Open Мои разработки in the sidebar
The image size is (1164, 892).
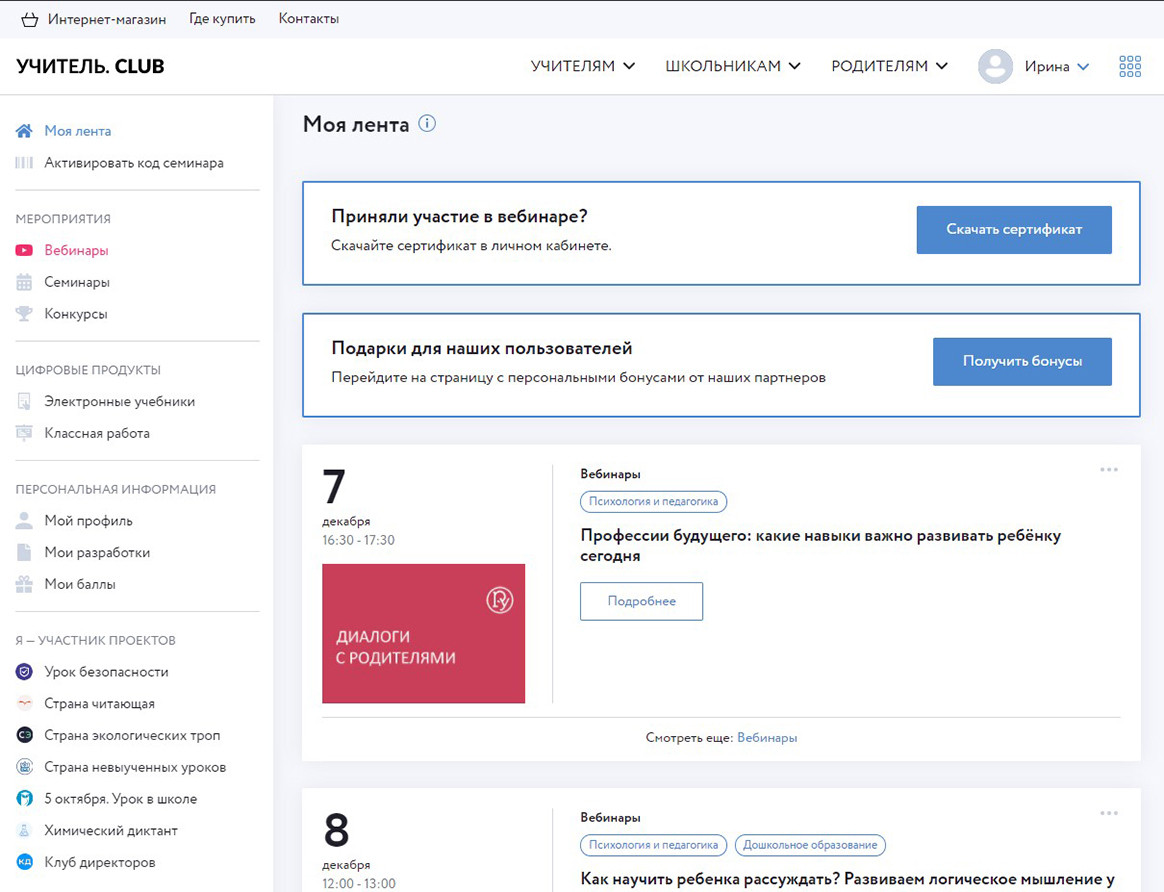97,552
